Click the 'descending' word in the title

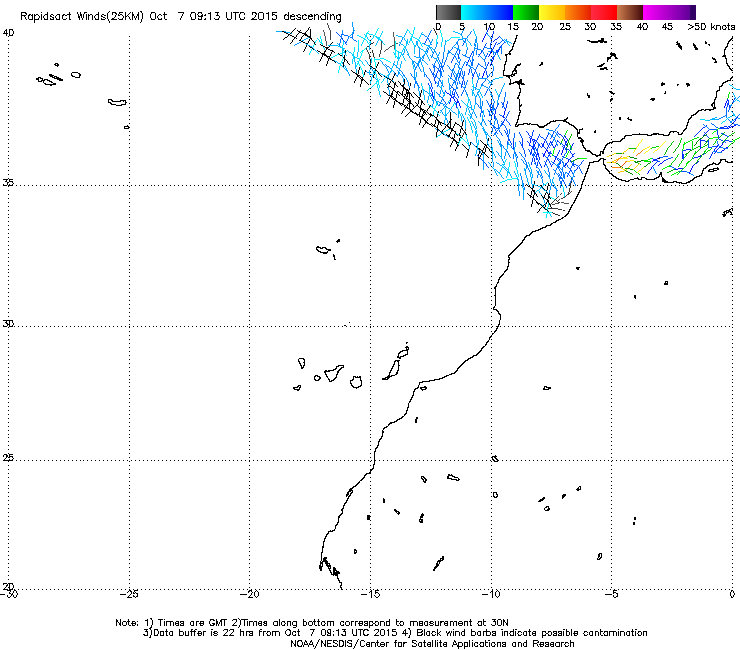(312, 17)
